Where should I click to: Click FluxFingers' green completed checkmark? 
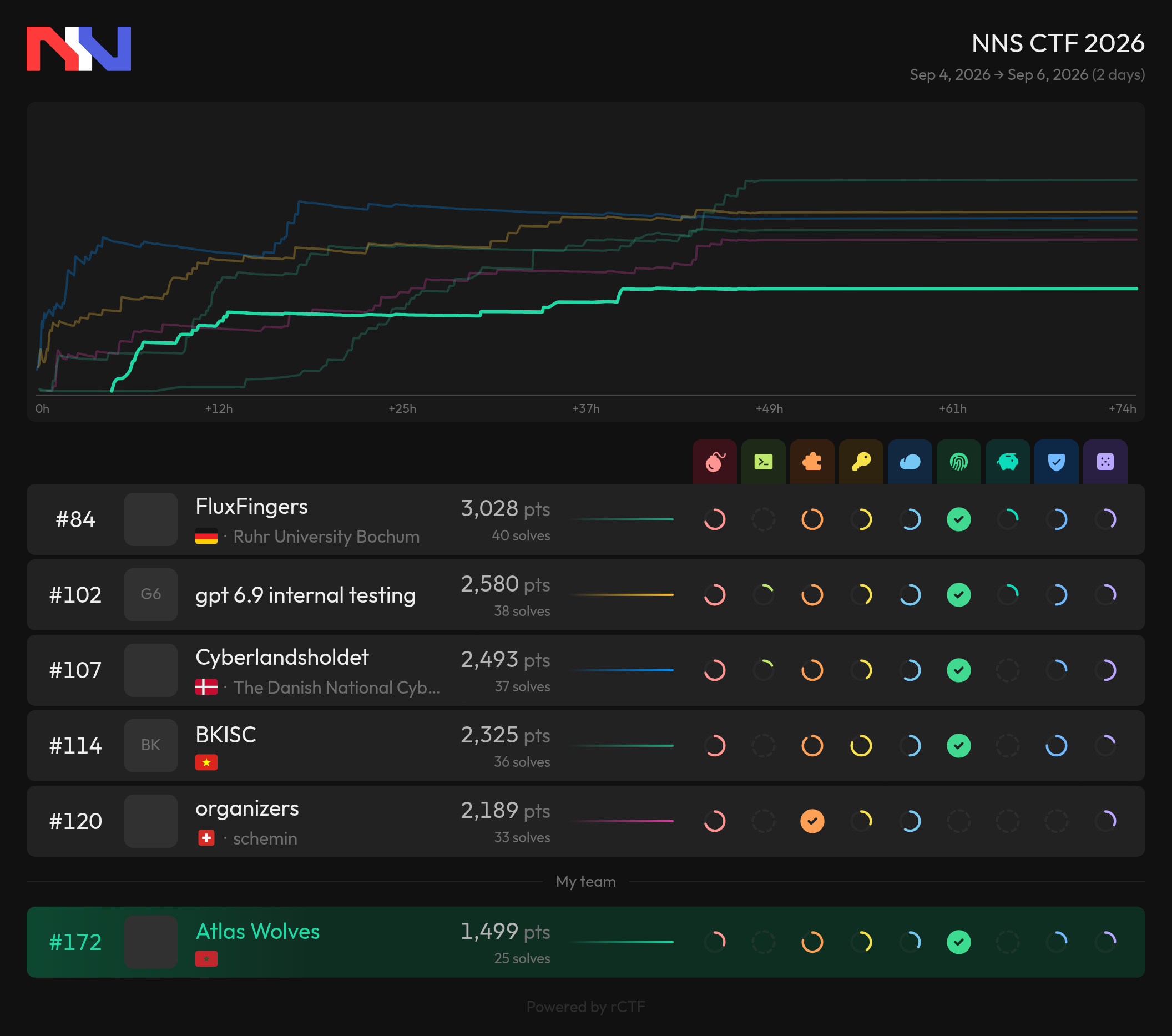[x=959, y=519]
